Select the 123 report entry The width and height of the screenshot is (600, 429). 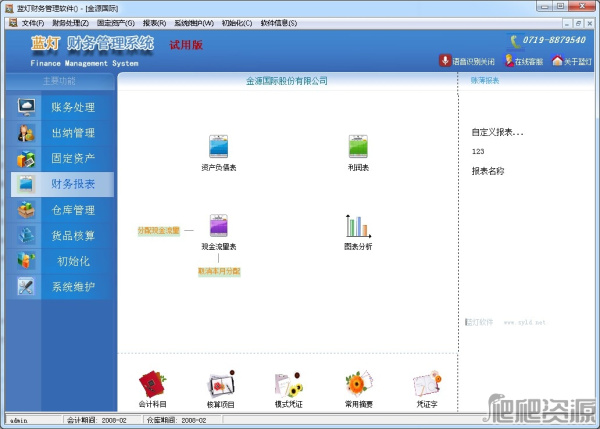pos(478,152)
